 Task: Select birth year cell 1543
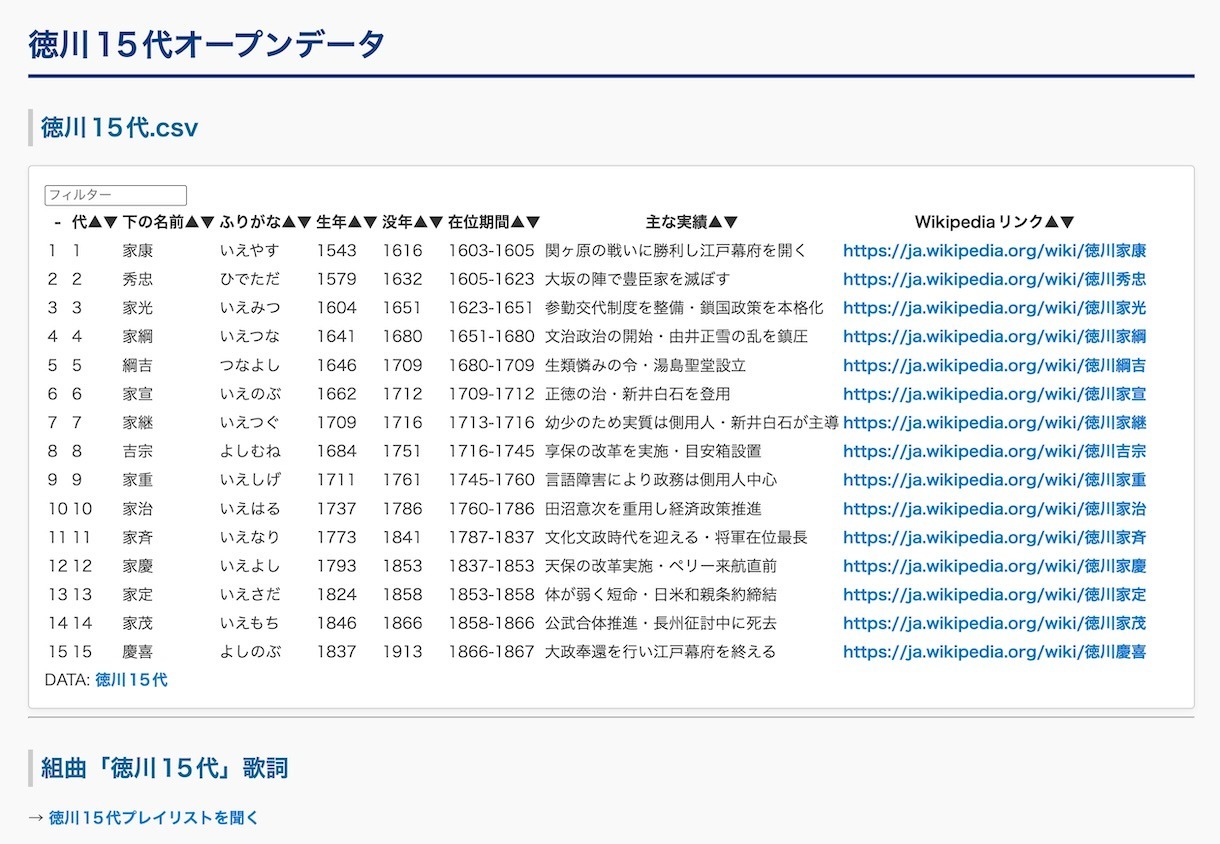(x=337, y=251)
